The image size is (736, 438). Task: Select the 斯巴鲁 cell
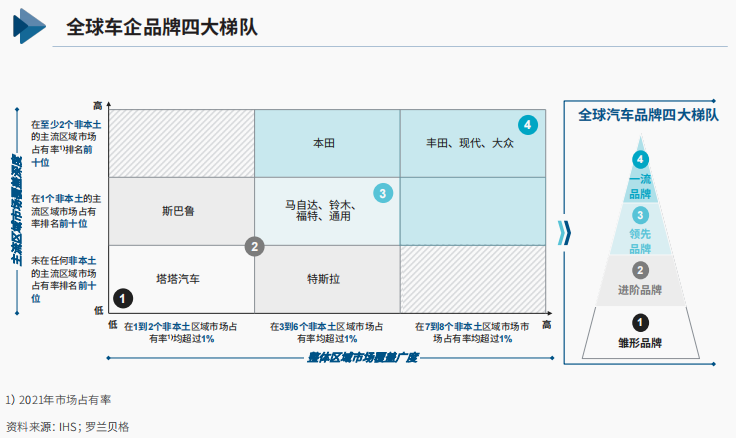pos(182,211)
